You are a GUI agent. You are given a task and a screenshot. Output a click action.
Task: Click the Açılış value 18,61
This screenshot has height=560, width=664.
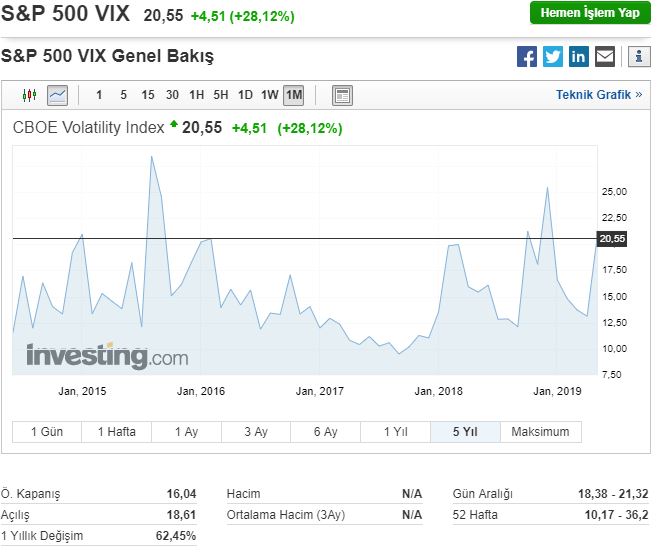point(181,515)
